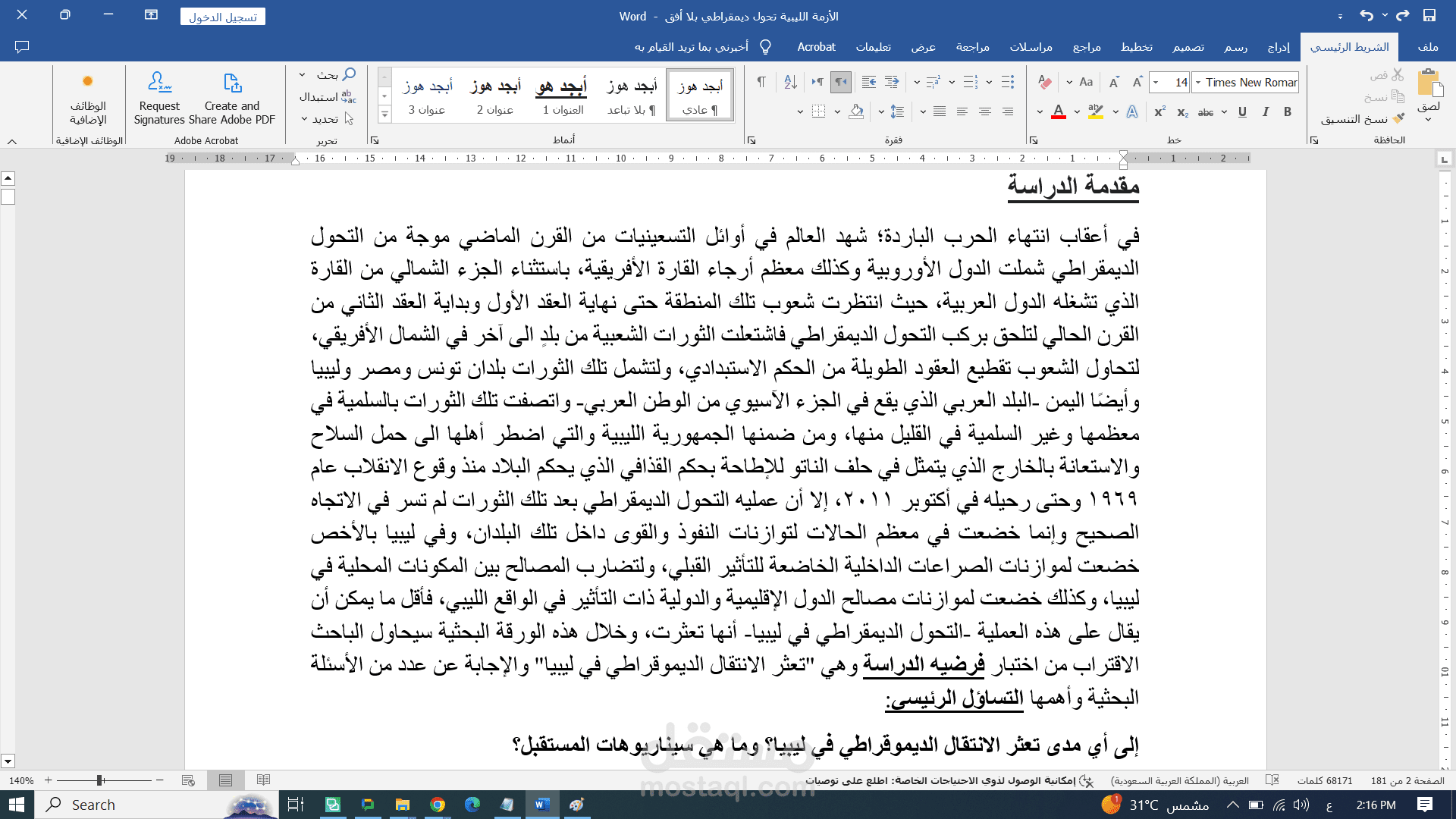
Task: Click the Bold formatting button
Action: pyautogui.click(x=1288, y=112)
